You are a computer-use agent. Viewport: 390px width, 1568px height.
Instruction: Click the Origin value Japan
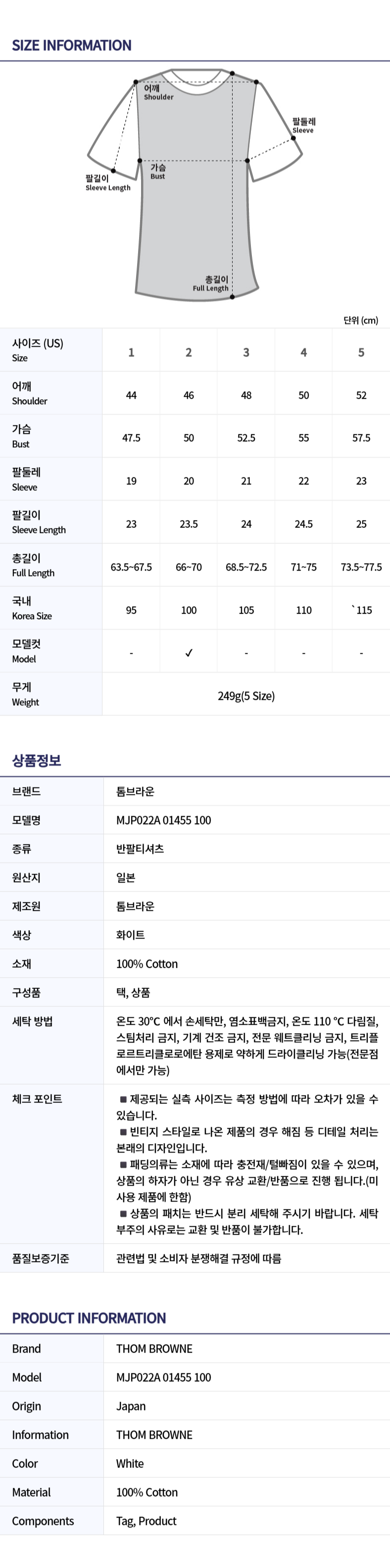[131, 1406]
